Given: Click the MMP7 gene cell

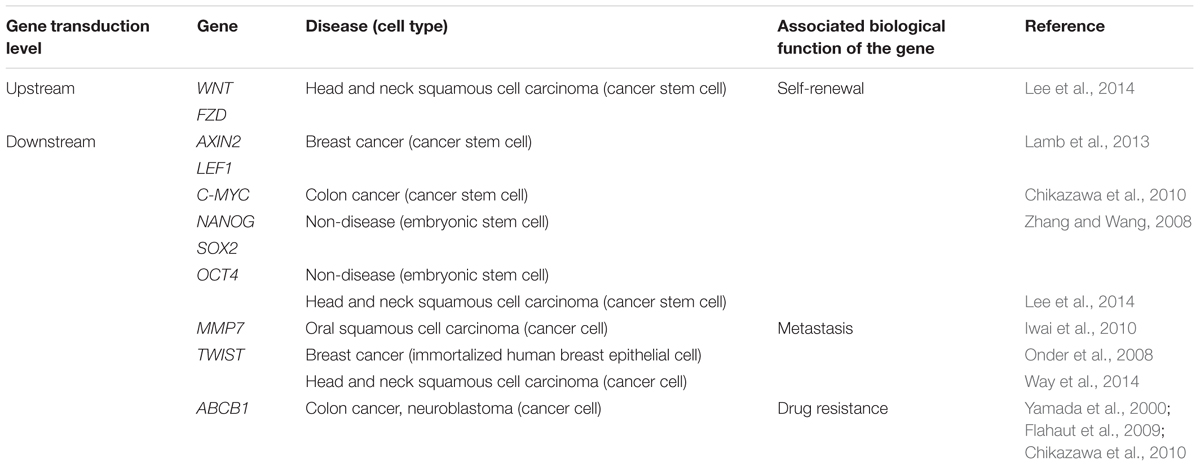Looking at the screenshot, I should coord(218,328).
